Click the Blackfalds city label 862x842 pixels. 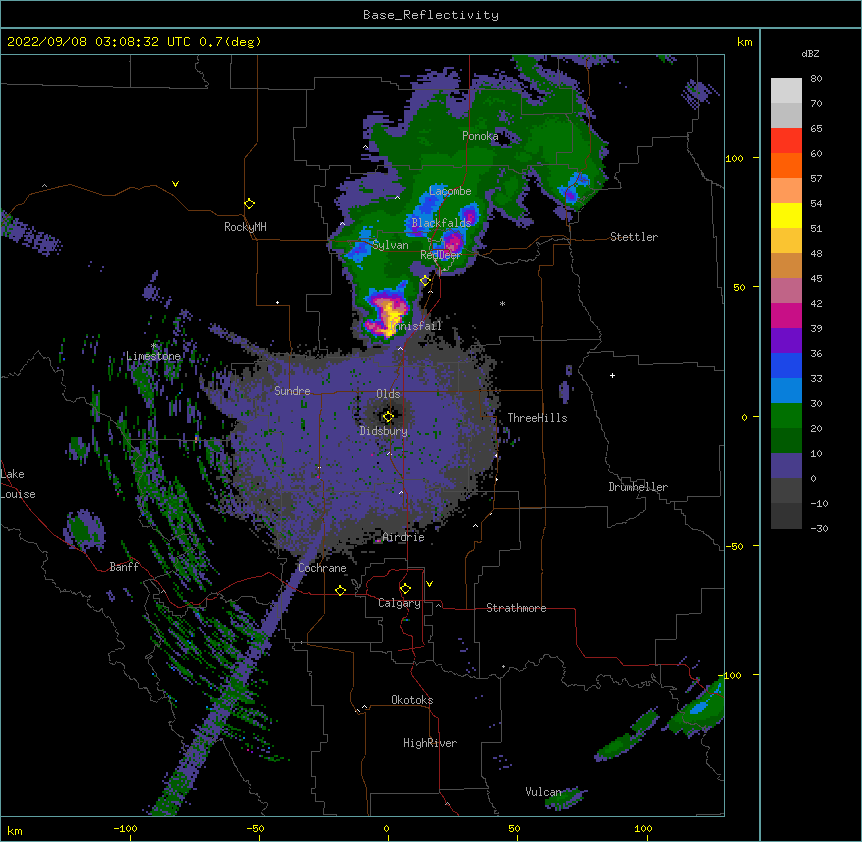tap(441, 223)
